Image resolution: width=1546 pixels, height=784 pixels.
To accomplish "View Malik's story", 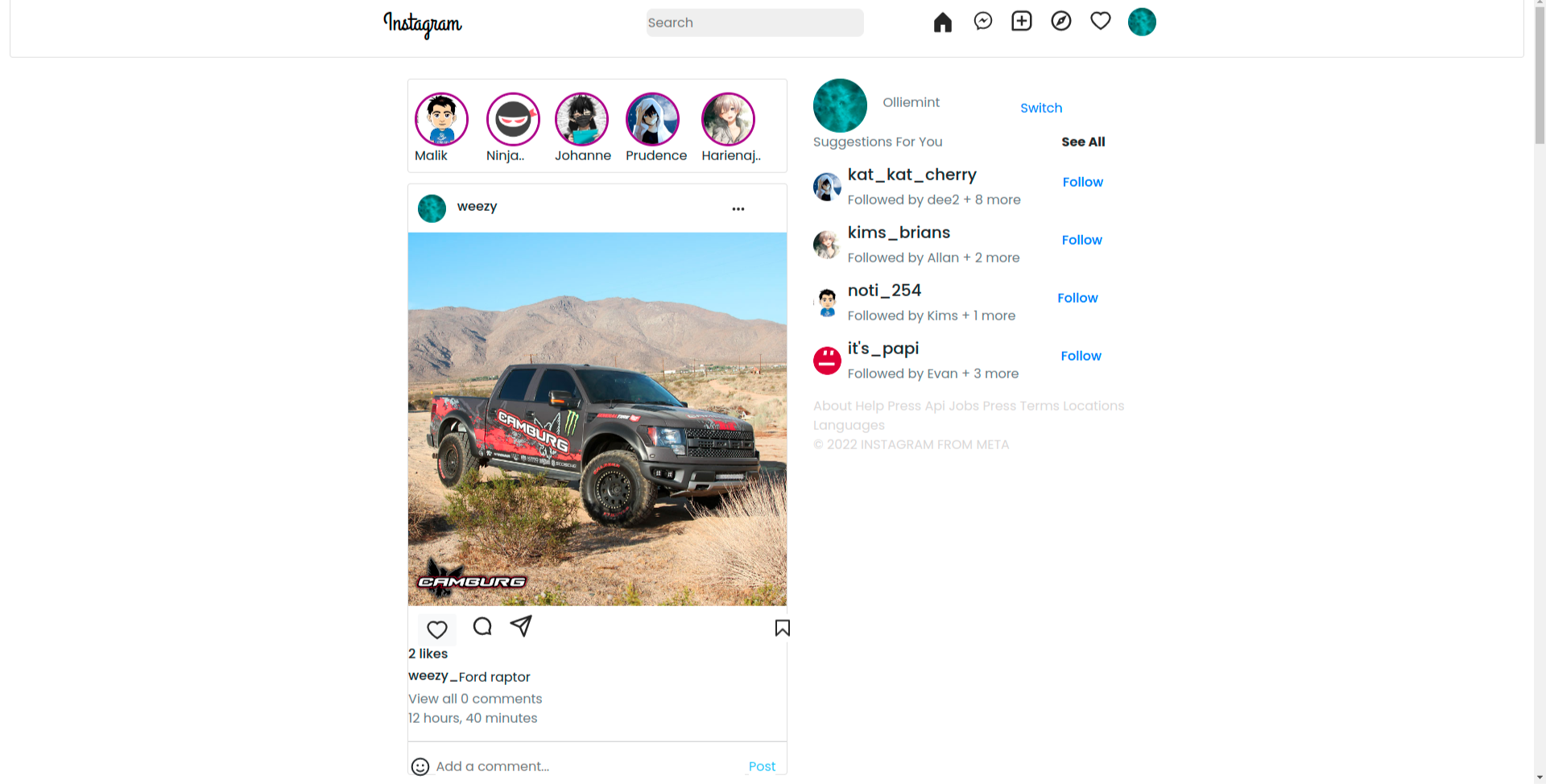I will pyautogui.click(x=441, y=119).
